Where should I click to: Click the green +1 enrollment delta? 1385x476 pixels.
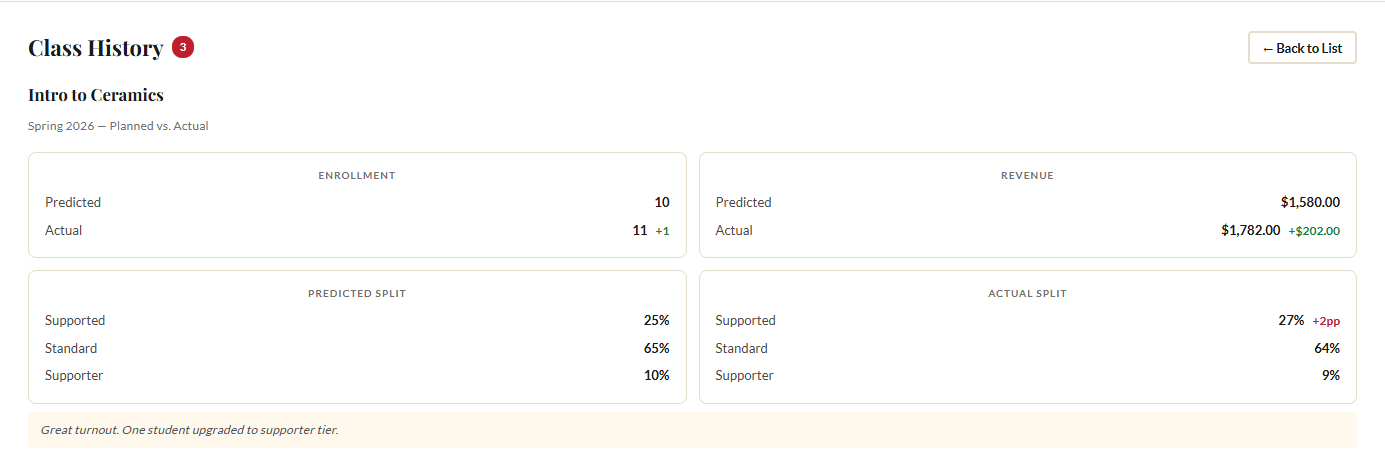pyautogui.click(x=662, y=231)
